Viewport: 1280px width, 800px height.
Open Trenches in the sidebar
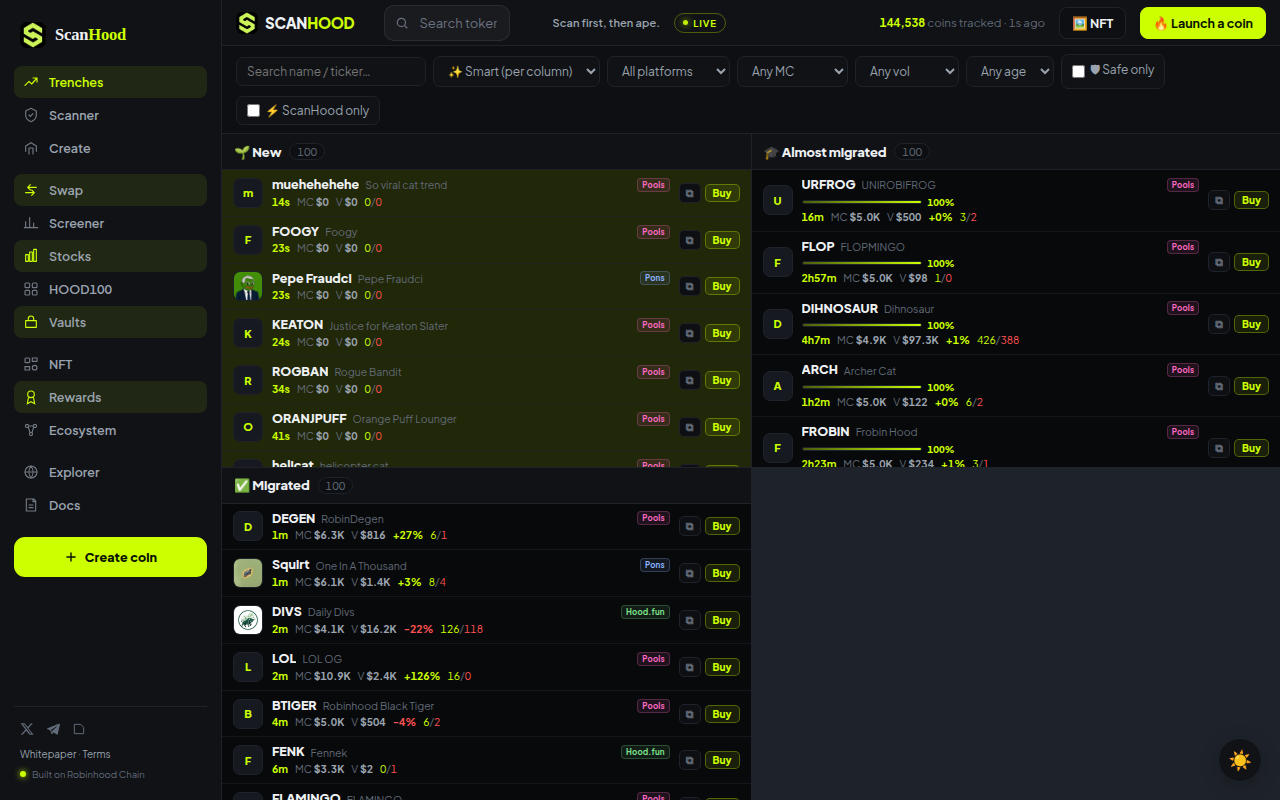pos(110,82)
